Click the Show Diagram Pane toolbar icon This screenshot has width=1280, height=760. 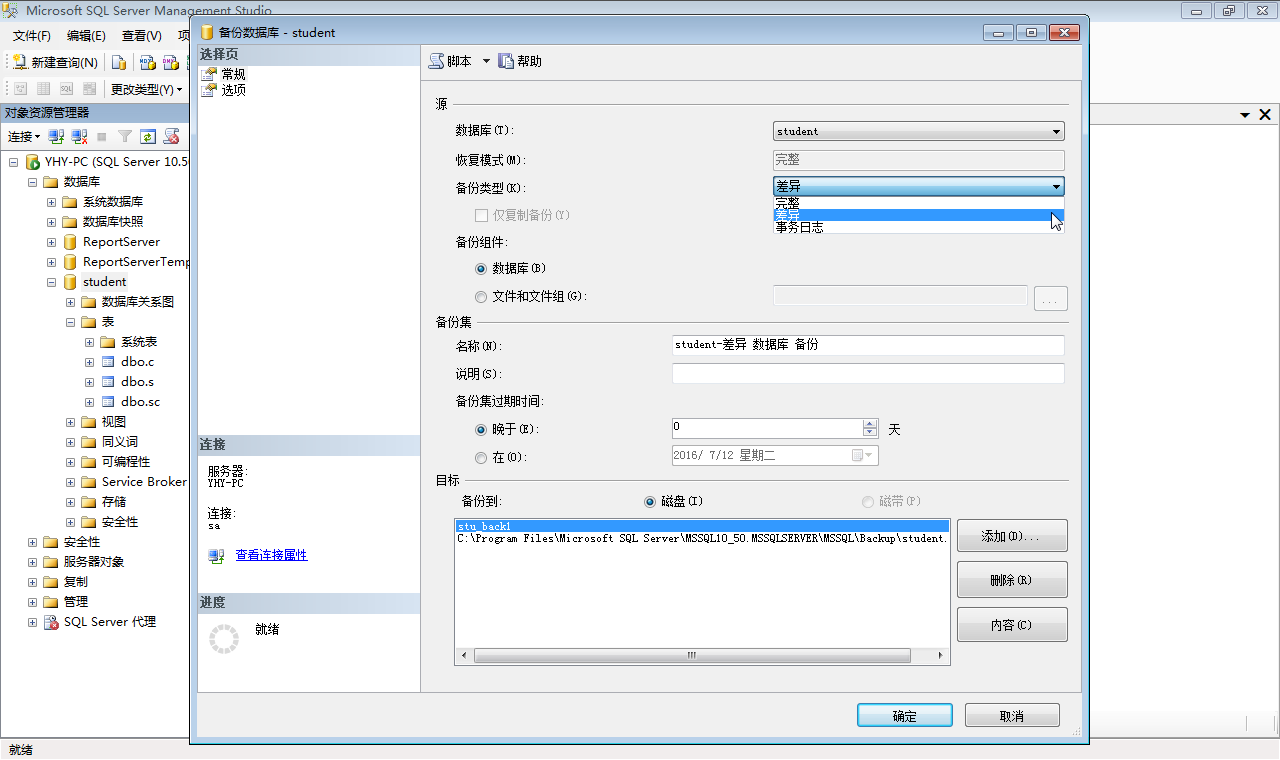[x=20, y=89]
